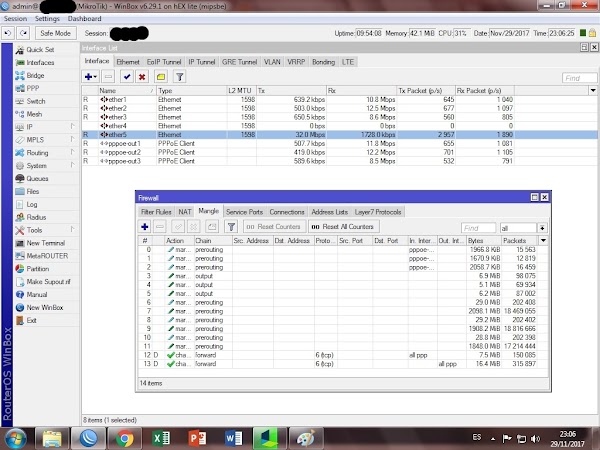The image size is (600, 450).
Task: Select the ether1 interface row
Action: pos(298,99)
